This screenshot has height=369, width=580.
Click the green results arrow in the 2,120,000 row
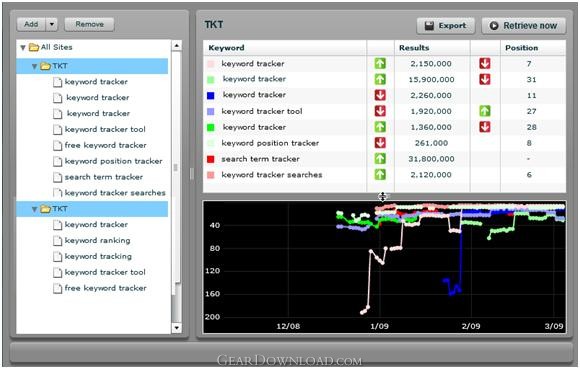click(x=380, y=175)
